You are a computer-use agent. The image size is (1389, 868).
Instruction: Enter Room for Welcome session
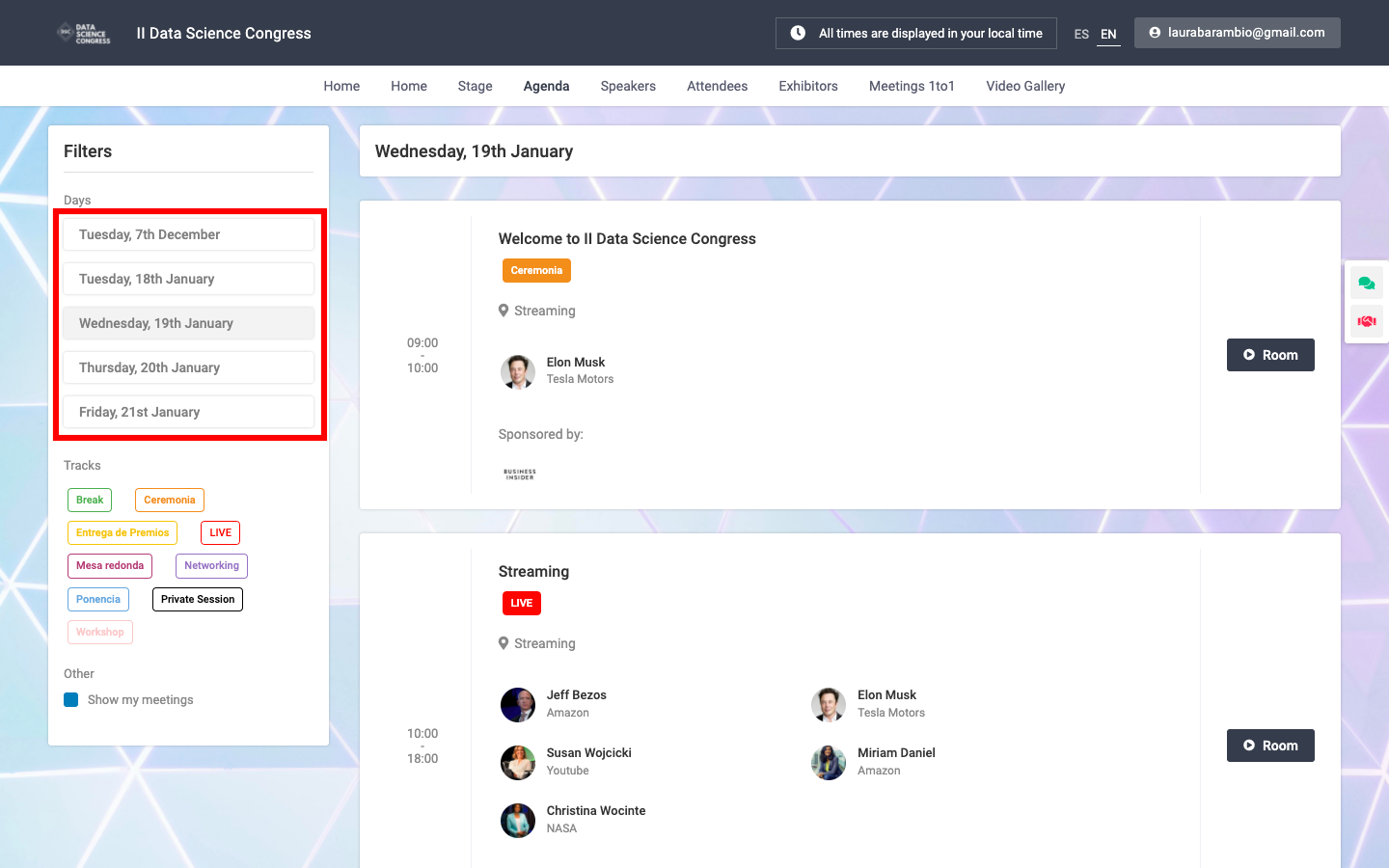coord(1270,355)
